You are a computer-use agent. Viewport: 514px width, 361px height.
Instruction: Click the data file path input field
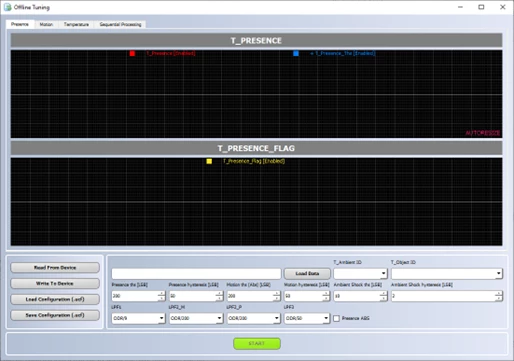coord(196,274)
